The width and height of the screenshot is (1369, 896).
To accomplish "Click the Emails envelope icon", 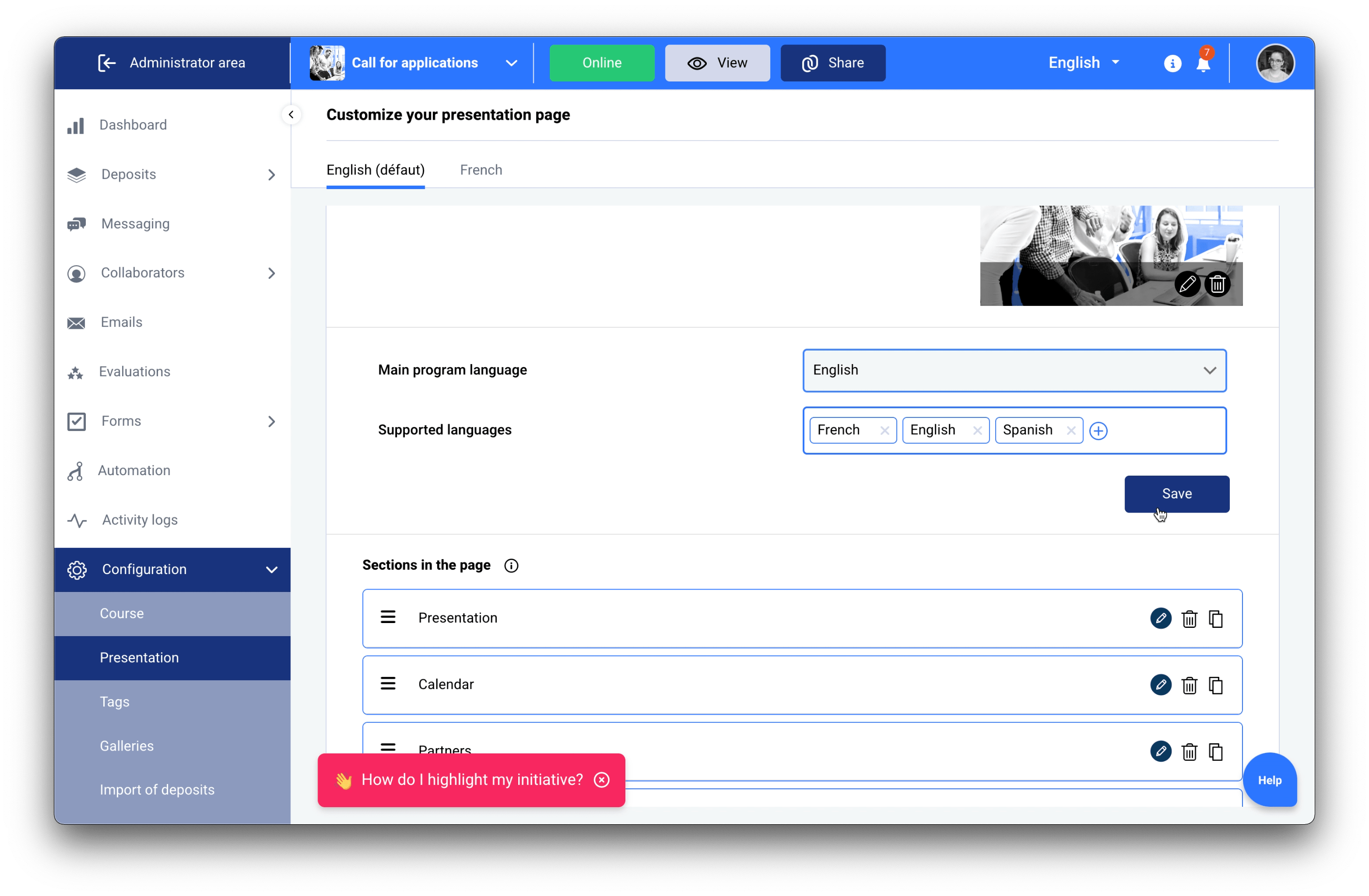I will (x=76, y=323).
